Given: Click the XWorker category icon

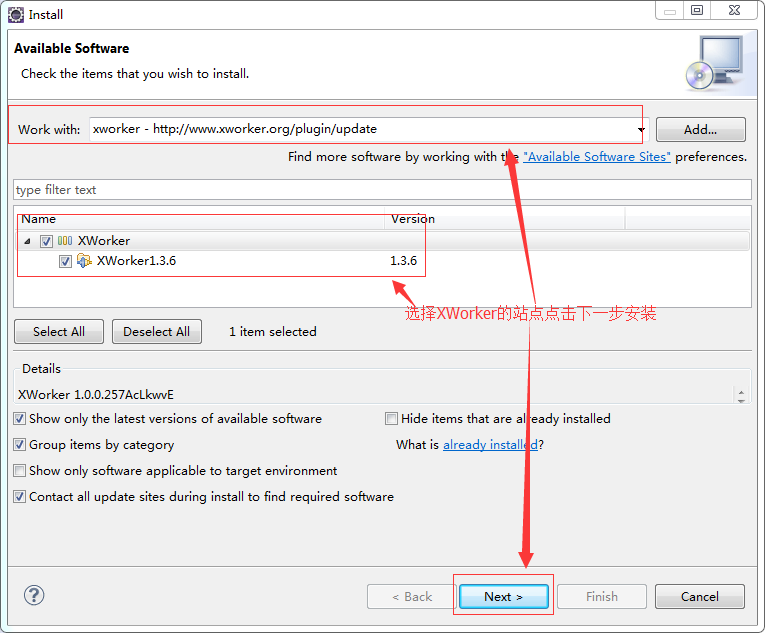Looking at the screenshot, I should pos(65,241).
